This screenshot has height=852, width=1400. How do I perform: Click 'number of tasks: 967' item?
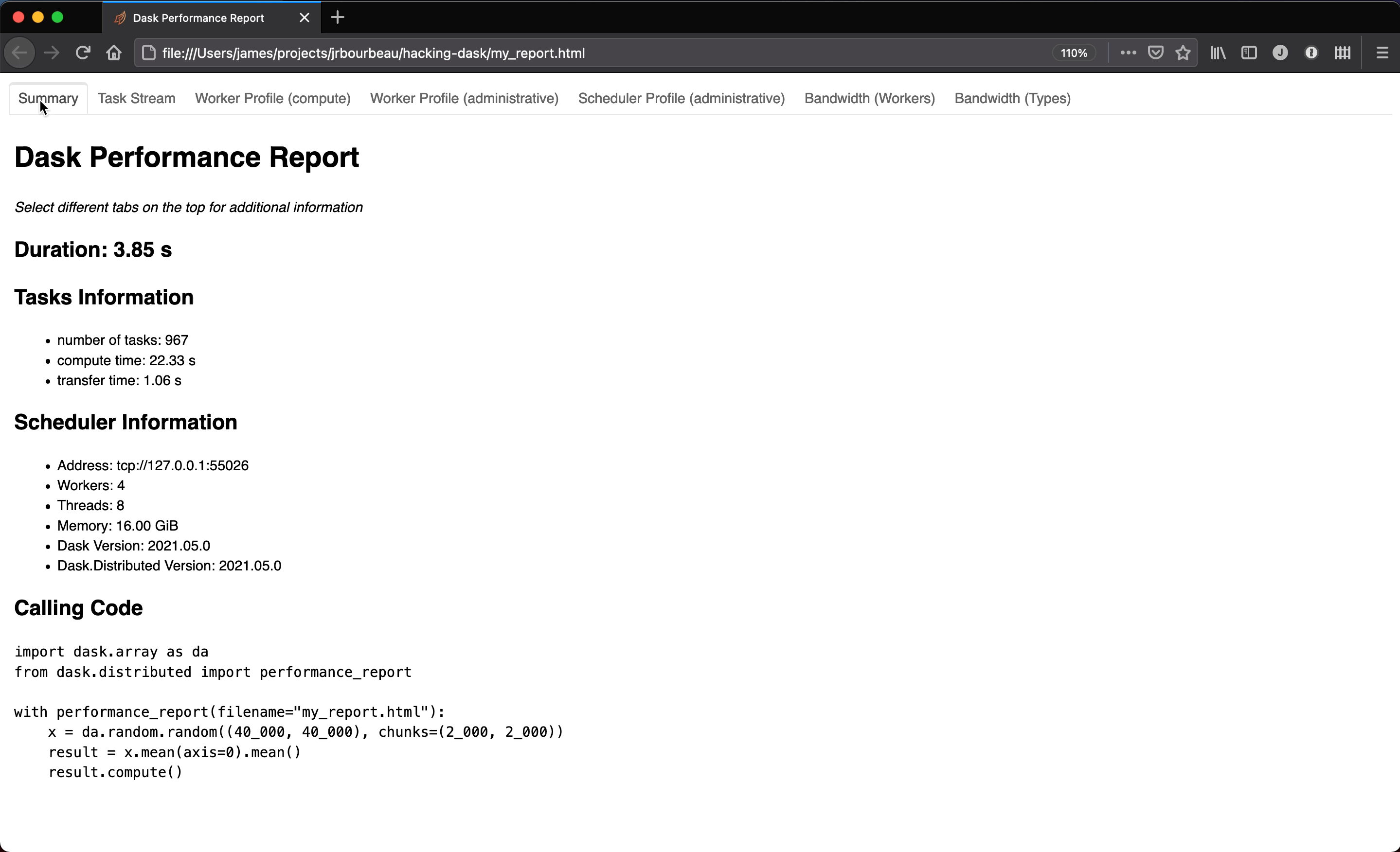tap(123, 340)
